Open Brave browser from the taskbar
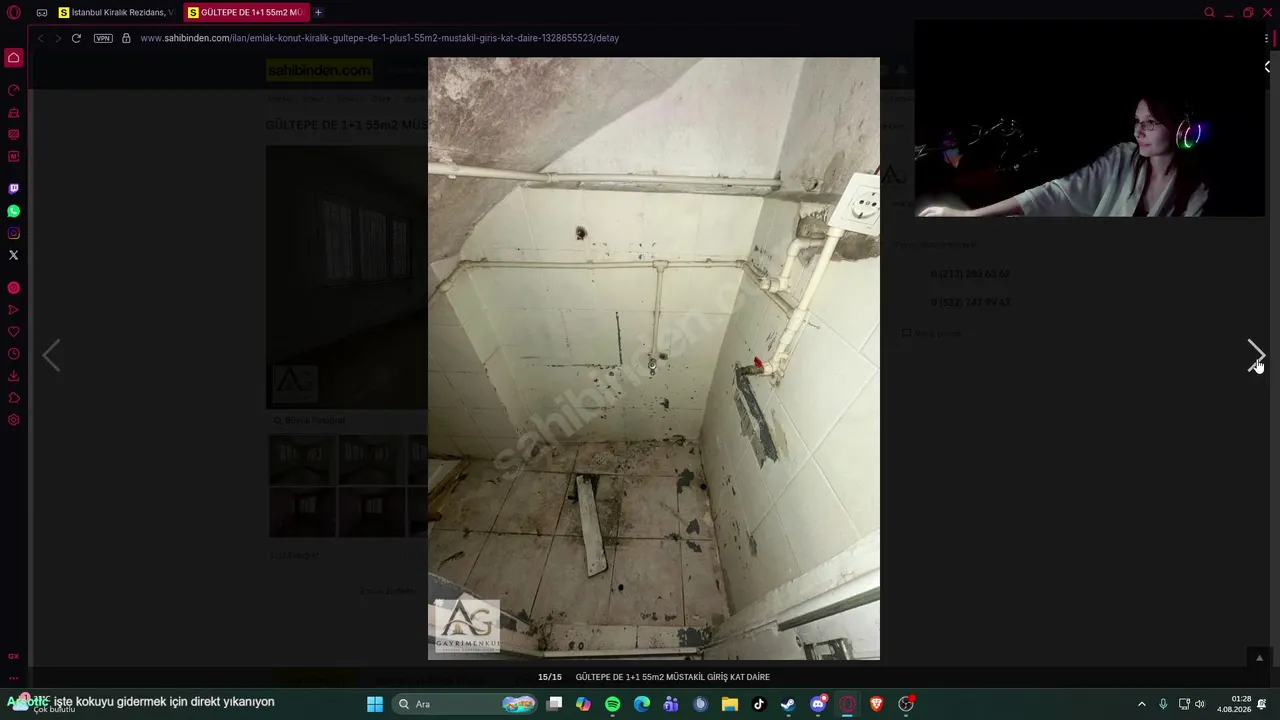1280x720 pixels. click(877, 704)
